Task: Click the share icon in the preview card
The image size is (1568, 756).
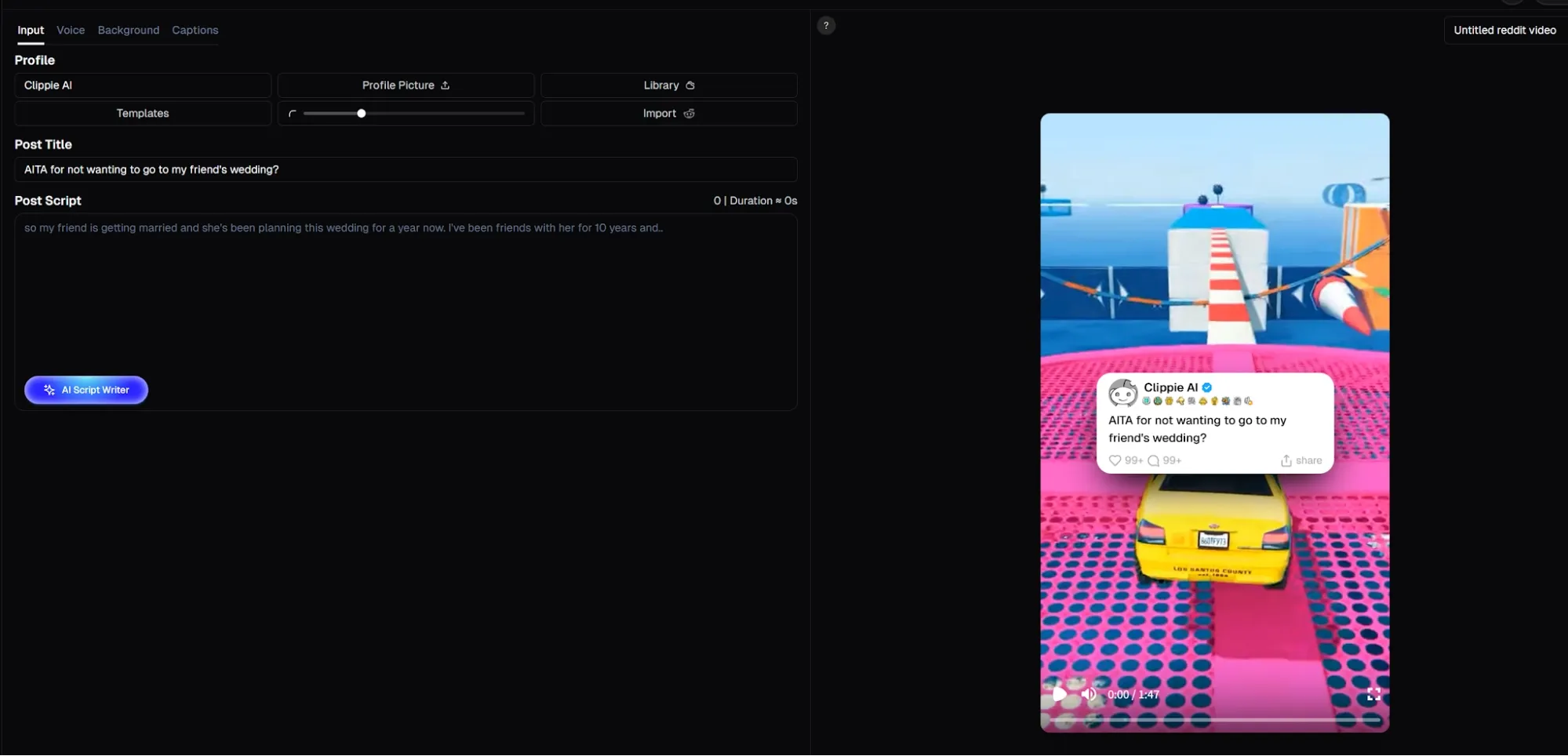Action: [1286, 460]
